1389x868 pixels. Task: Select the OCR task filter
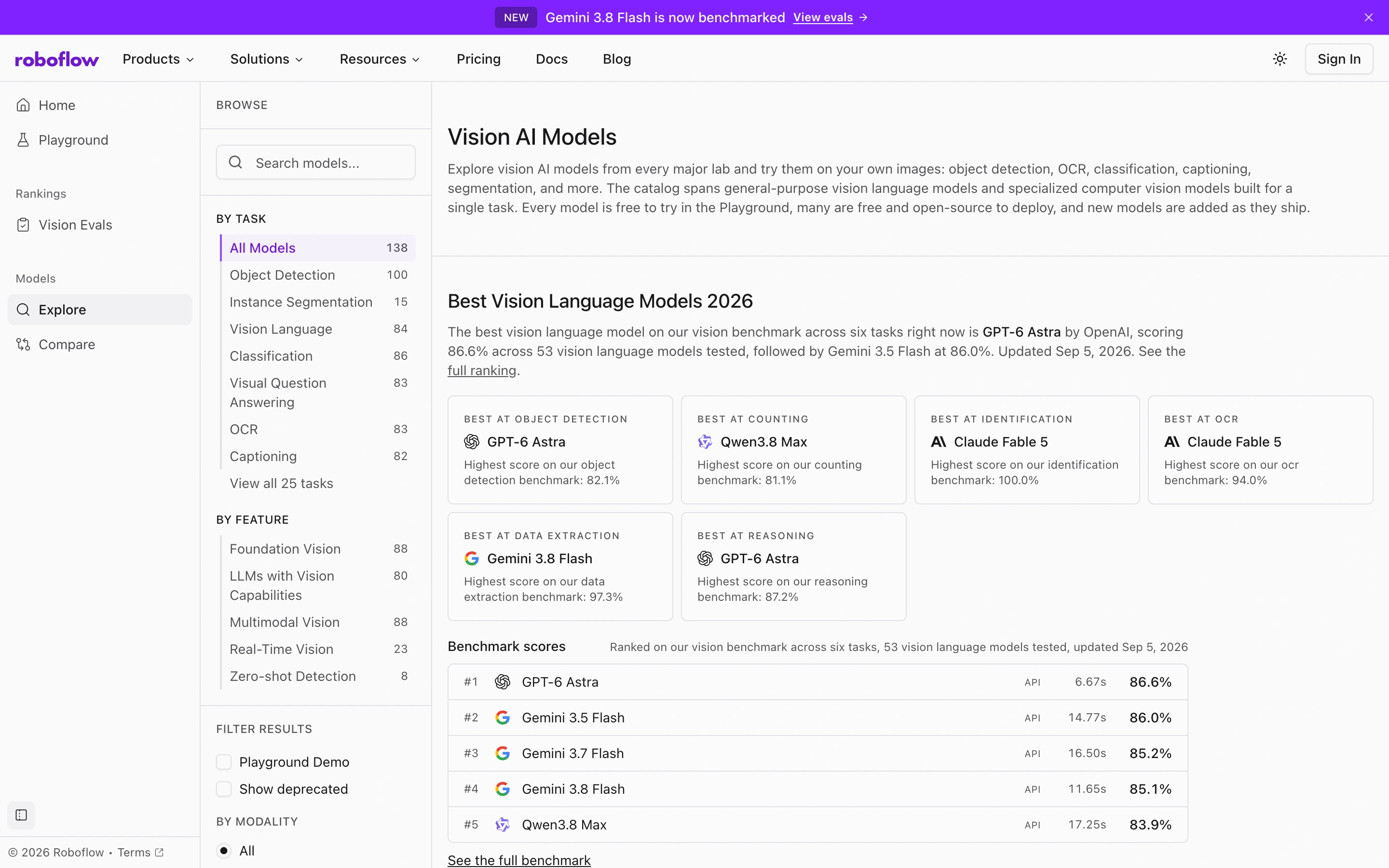coord(318,429)
